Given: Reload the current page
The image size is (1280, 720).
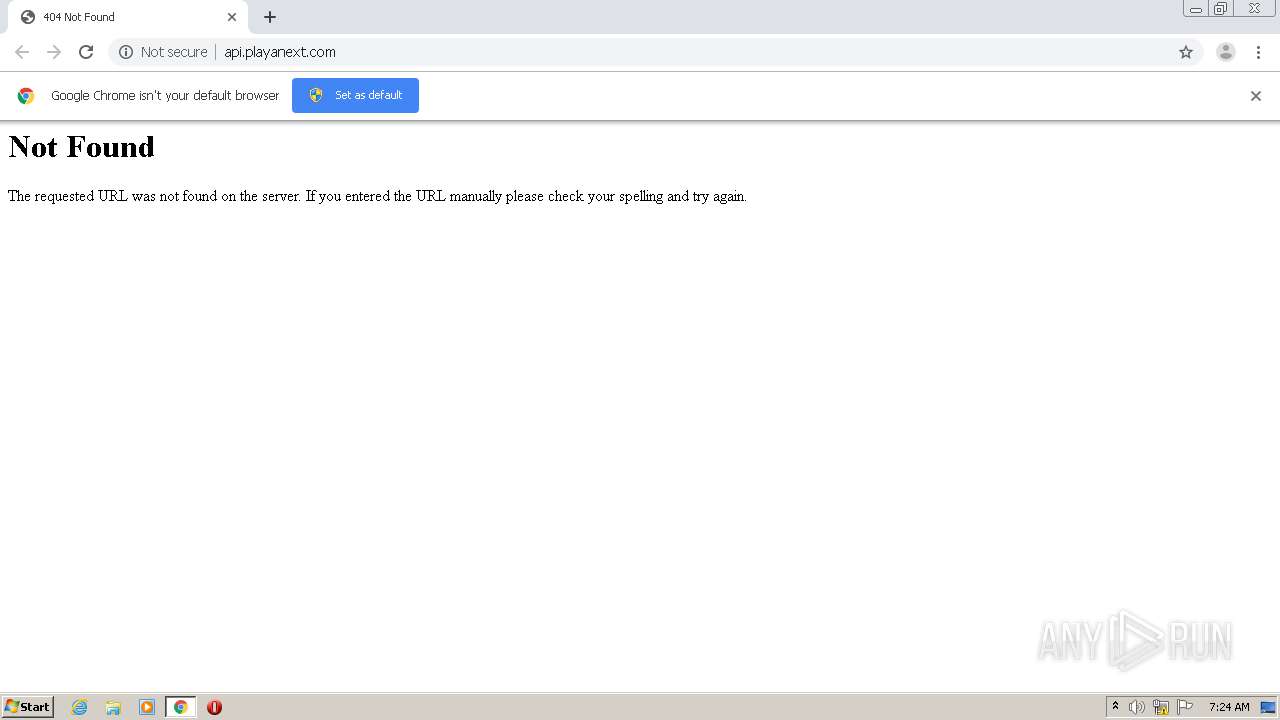Looking at the screenshot, I should click(x=86, y=52).
